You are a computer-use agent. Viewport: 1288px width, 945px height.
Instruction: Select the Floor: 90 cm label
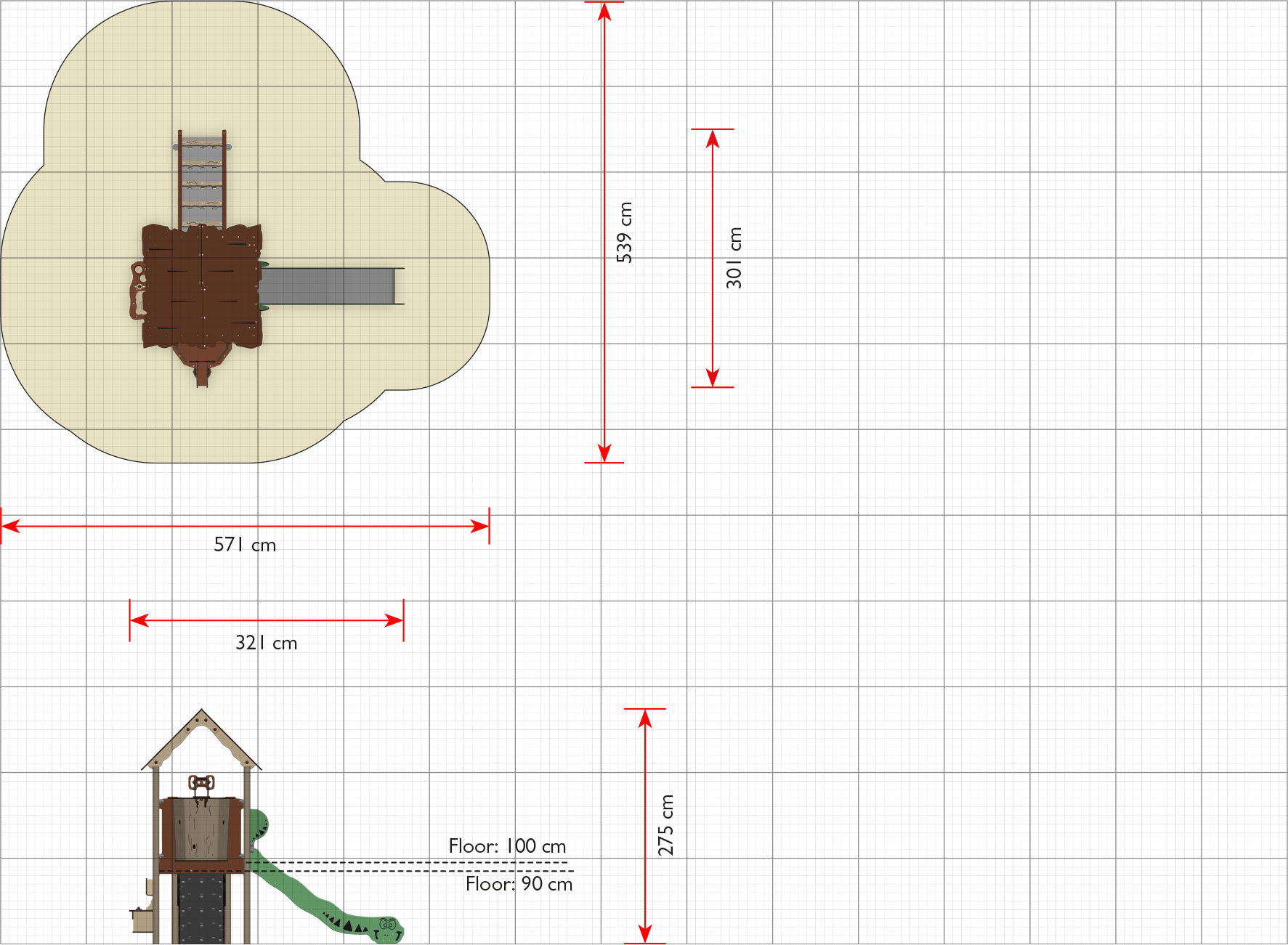[519, 884]
